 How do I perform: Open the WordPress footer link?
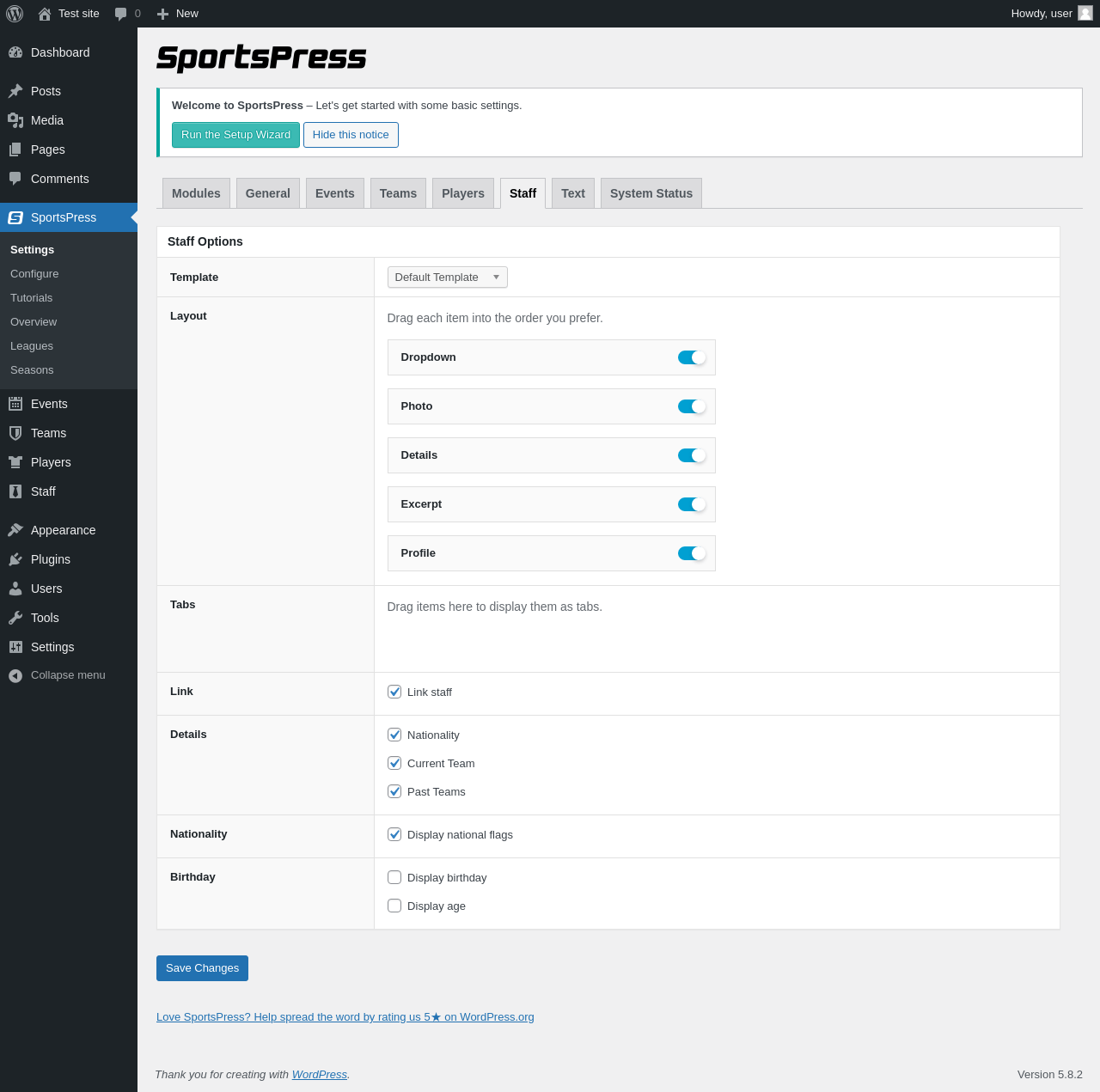tap(320, 1075)
